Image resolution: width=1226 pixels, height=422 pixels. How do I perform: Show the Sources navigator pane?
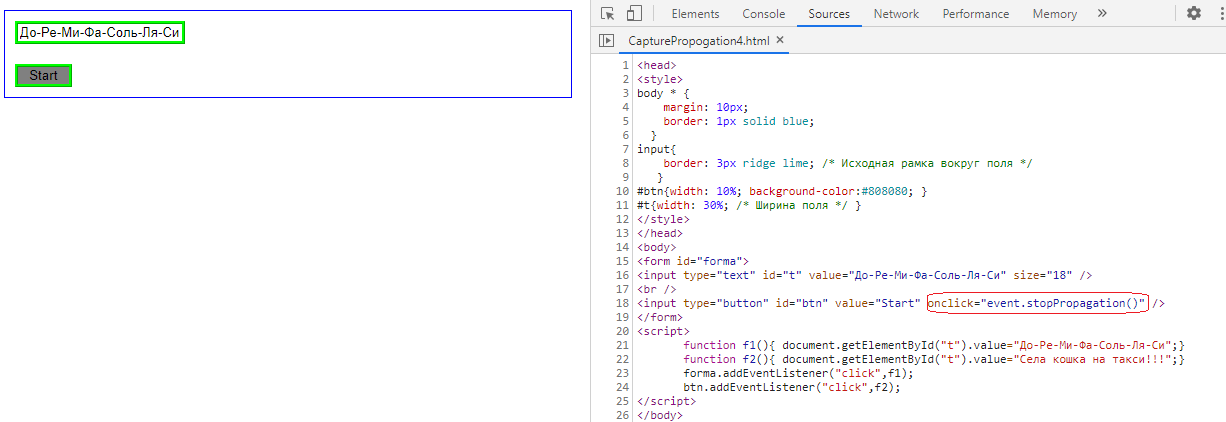click(x=605, y=41)
